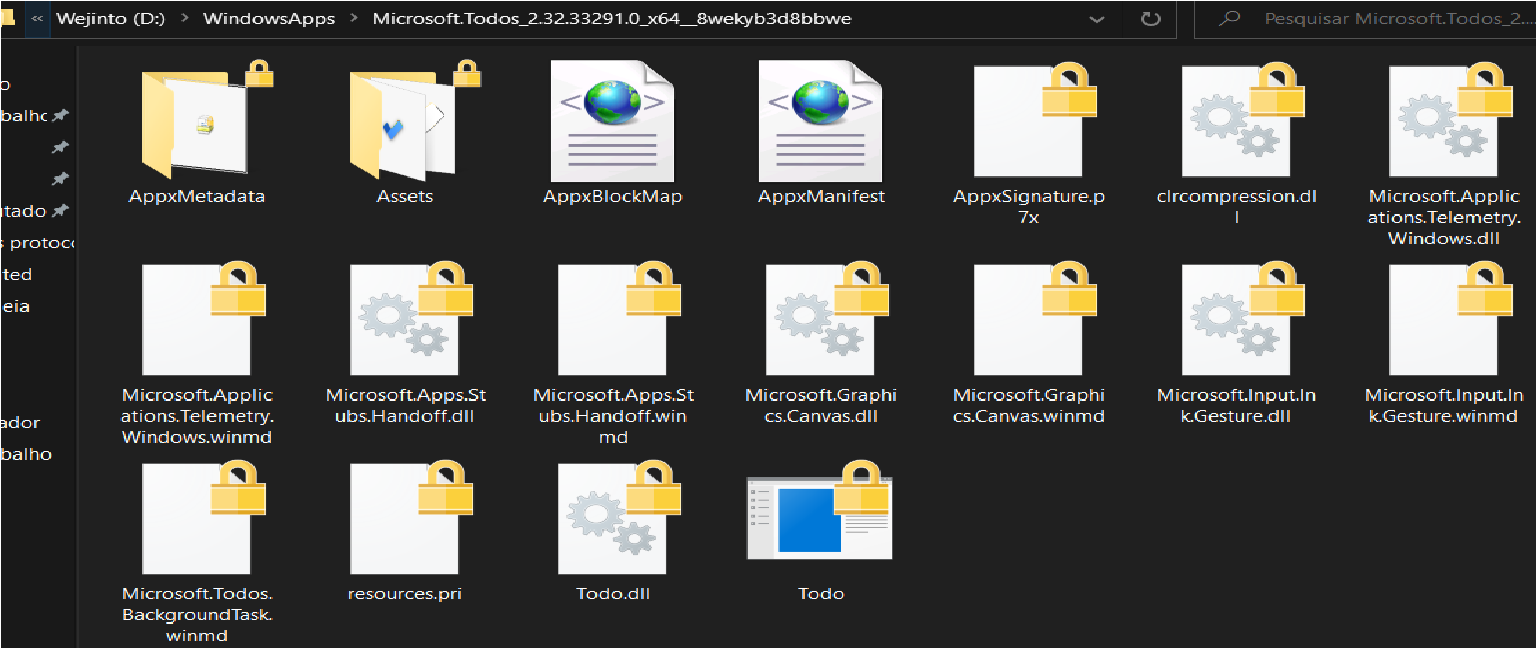Select the Todo.dll file icon
1536x648 pixels.
[619, 516]
